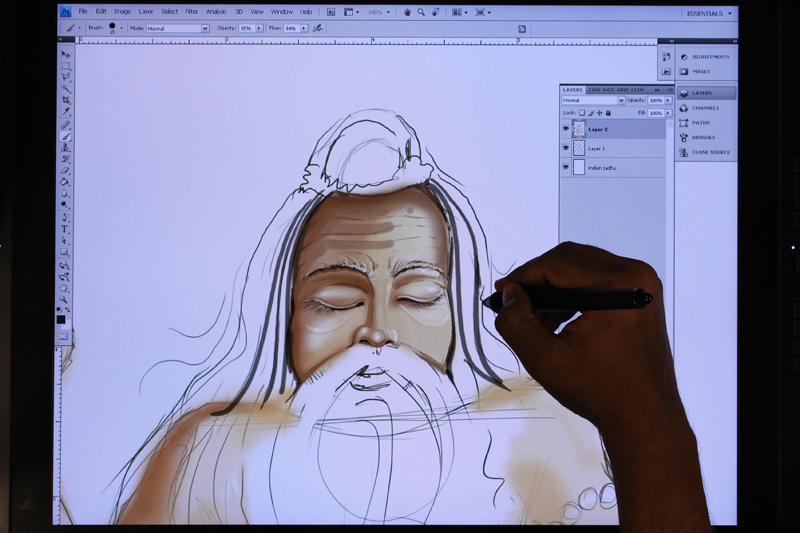Open the layer blend mode dropdown
Image resolution: width=800 pixels, height=533 pixels.
click(592, 100)
